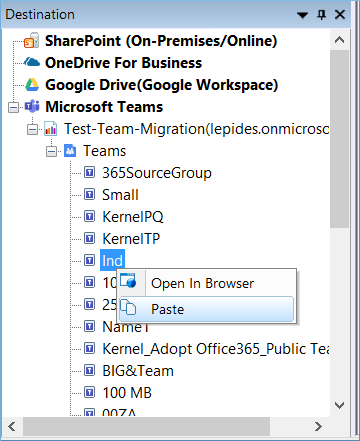
Task: Select Test-Team-Migration tenant node
Action: (196, 129)
